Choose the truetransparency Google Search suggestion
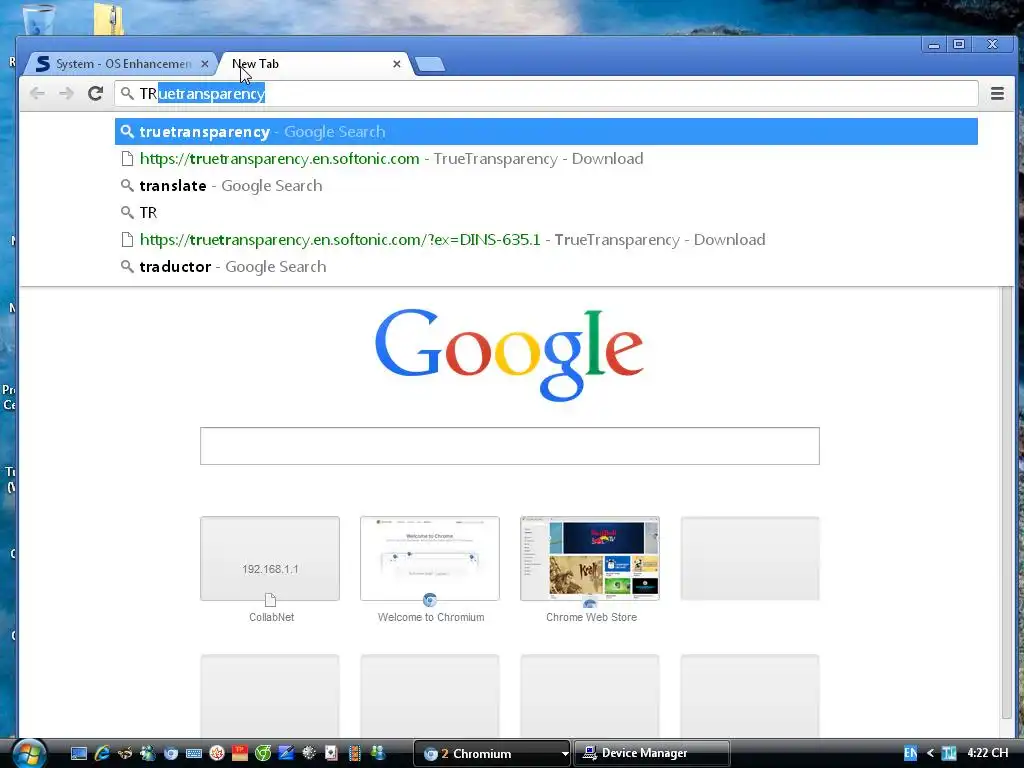 tap(546, 131)
